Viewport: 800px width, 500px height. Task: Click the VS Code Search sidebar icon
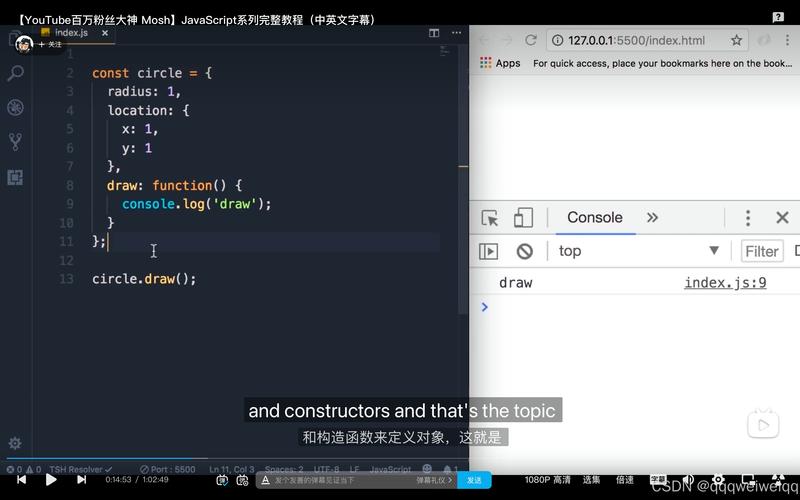tap(15, 73)
